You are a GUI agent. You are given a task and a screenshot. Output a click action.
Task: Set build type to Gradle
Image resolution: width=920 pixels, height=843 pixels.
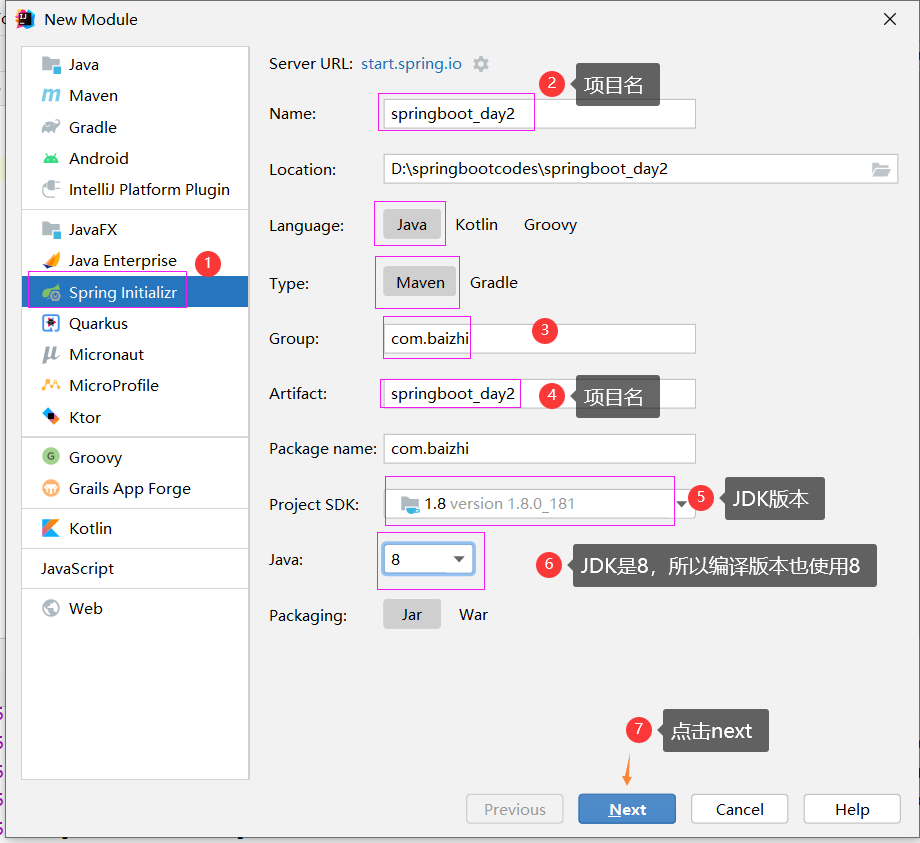point(493,282)
